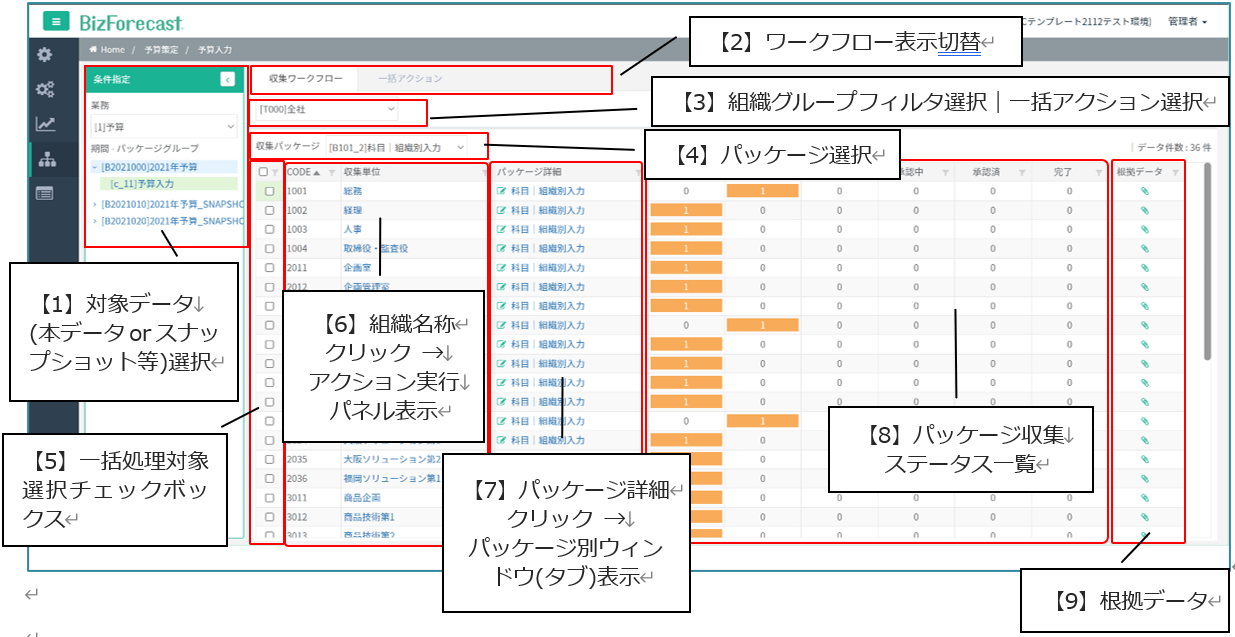Click the 経理 organization name link
Viewport: 1235px width, 637px height.
352,210
